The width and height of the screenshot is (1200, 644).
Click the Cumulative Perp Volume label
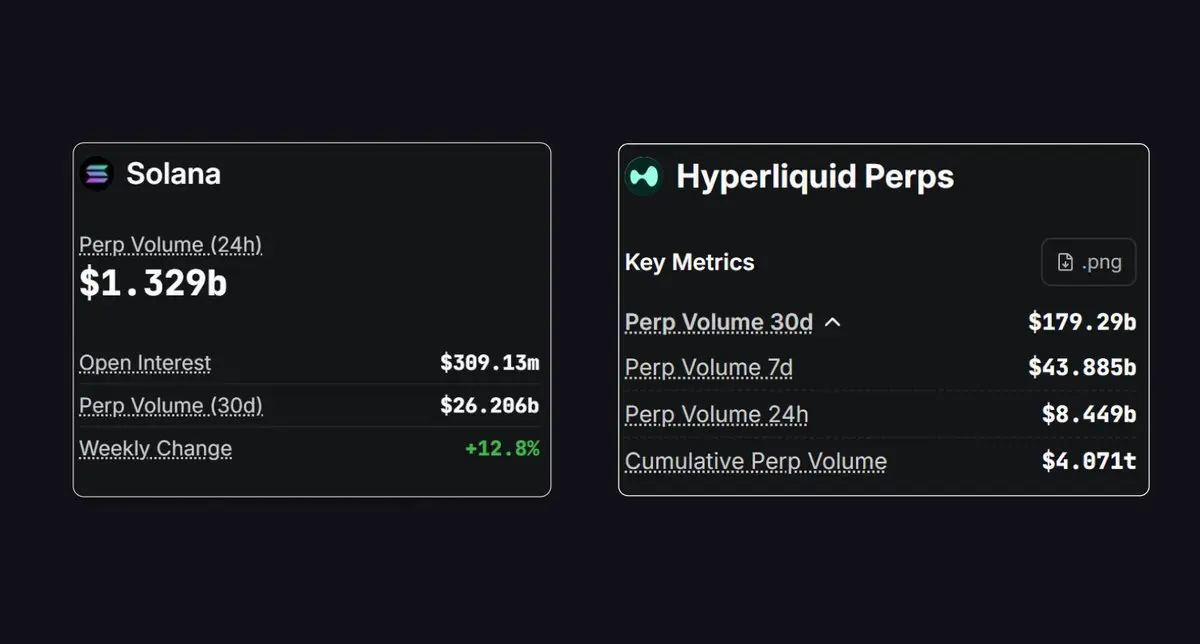(755, 461)
